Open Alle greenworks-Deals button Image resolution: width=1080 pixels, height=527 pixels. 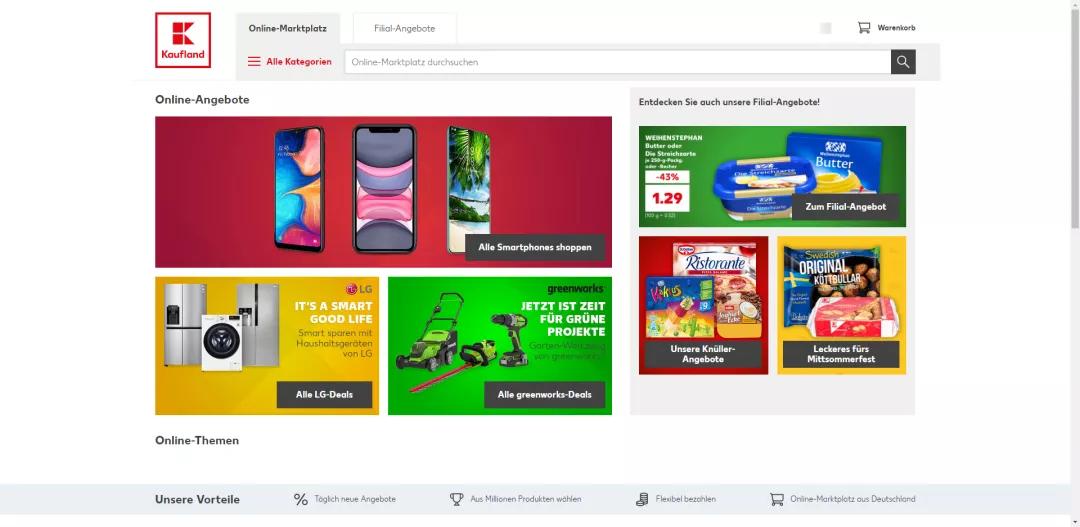(x=545, y=395)
